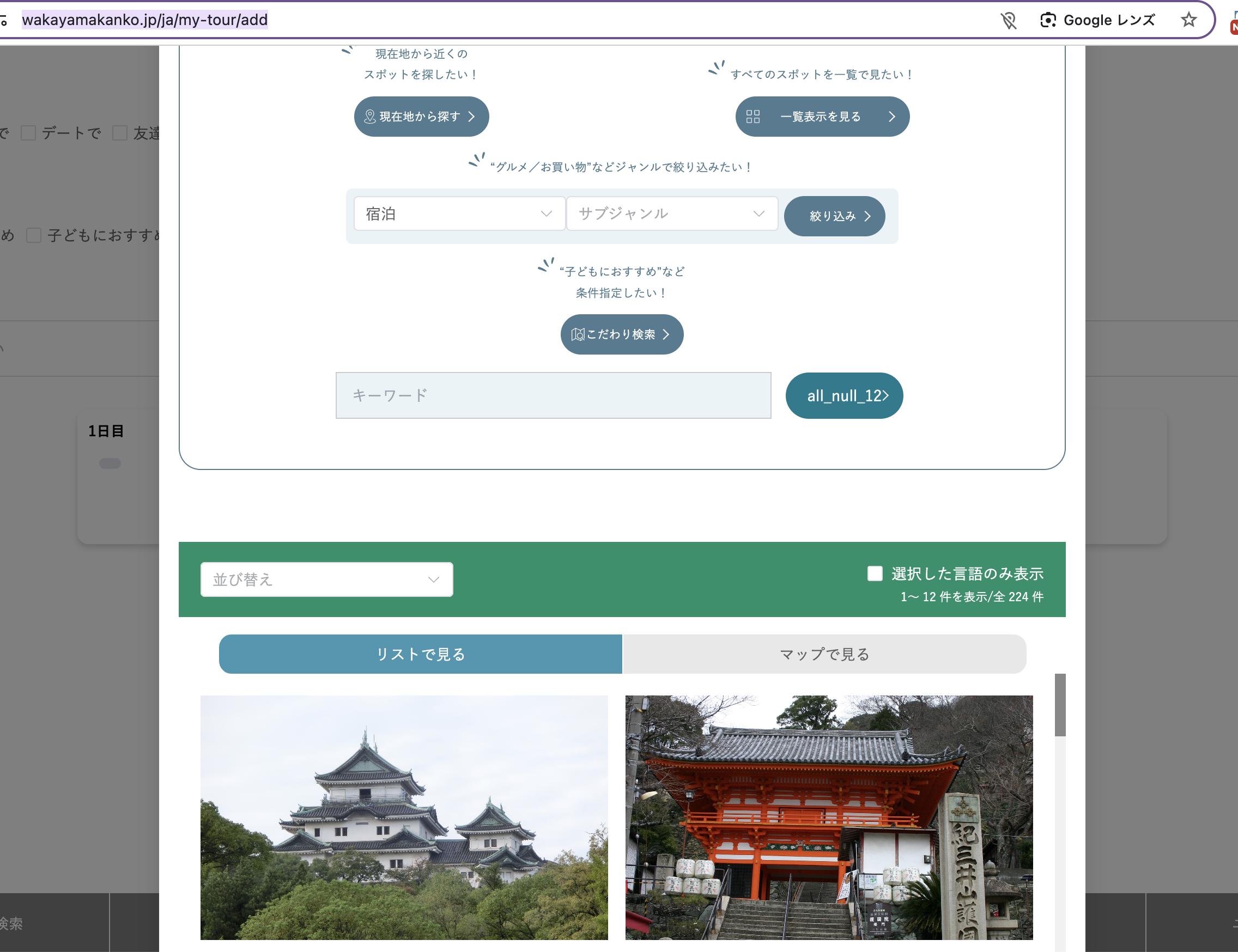The height and width of the screenshot is (952, 1238).
Task: Click the キーワード input field
Action: (x=553, y=395)
